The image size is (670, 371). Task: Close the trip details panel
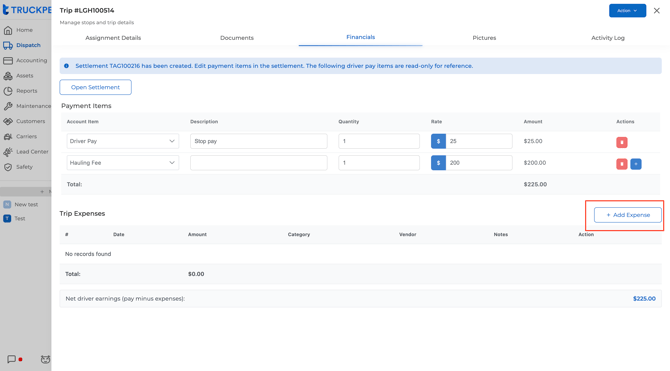click(x=657, y=10)
